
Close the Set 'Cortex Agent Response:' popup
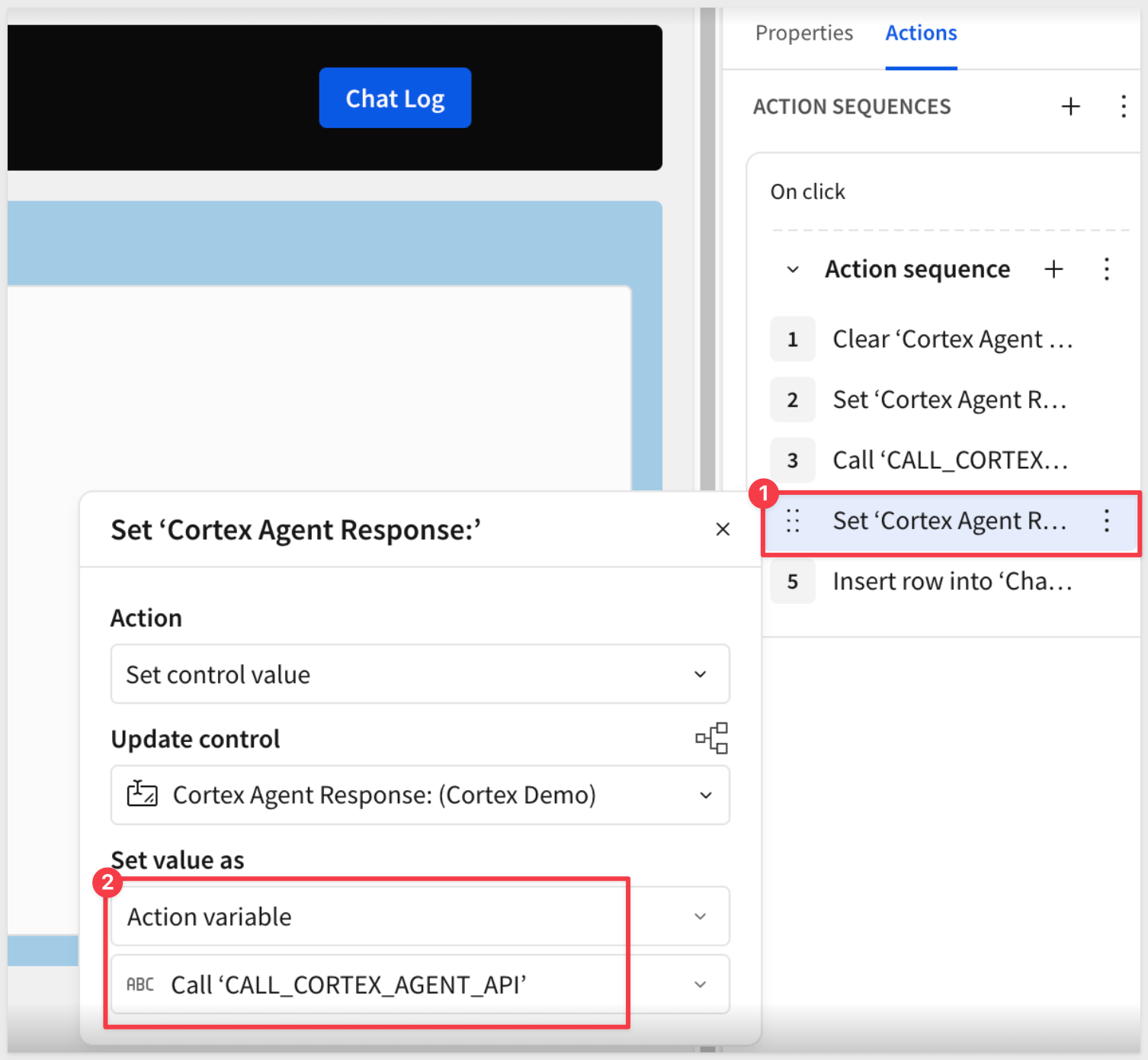(723, 529)
